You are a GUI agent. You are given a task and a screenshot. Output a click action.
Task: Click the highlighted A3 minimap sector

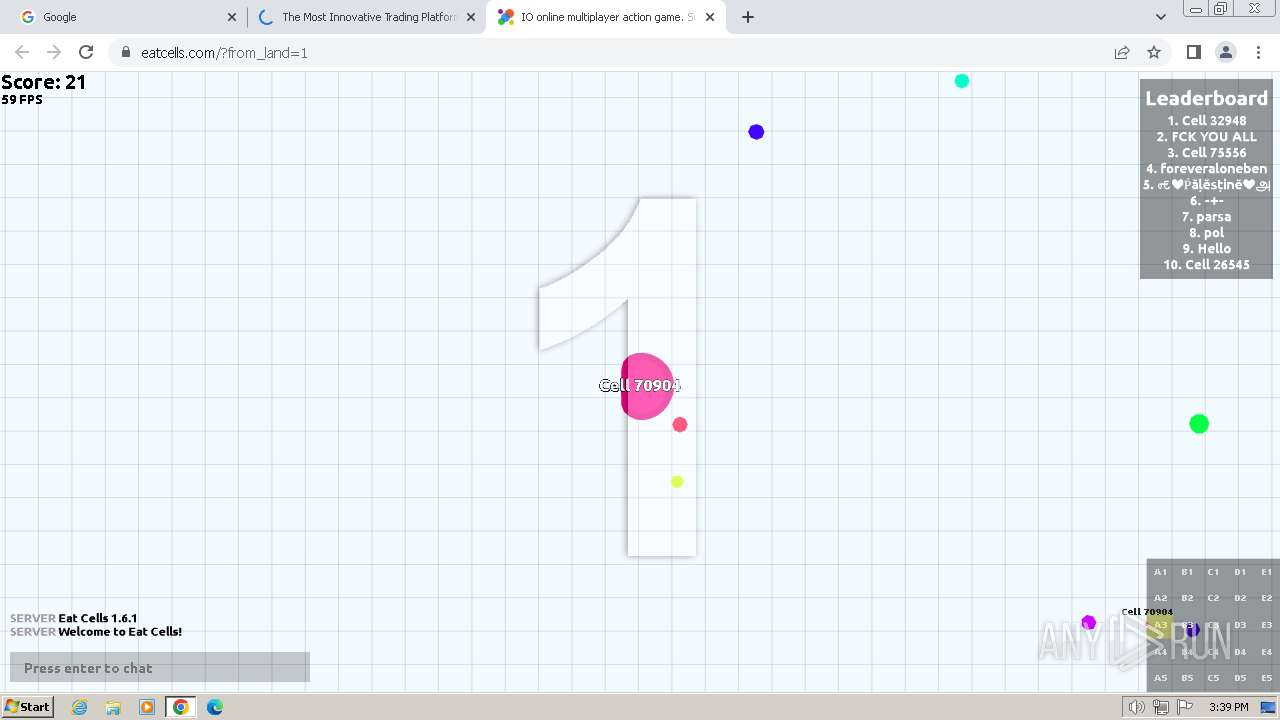click(1160, 625)
